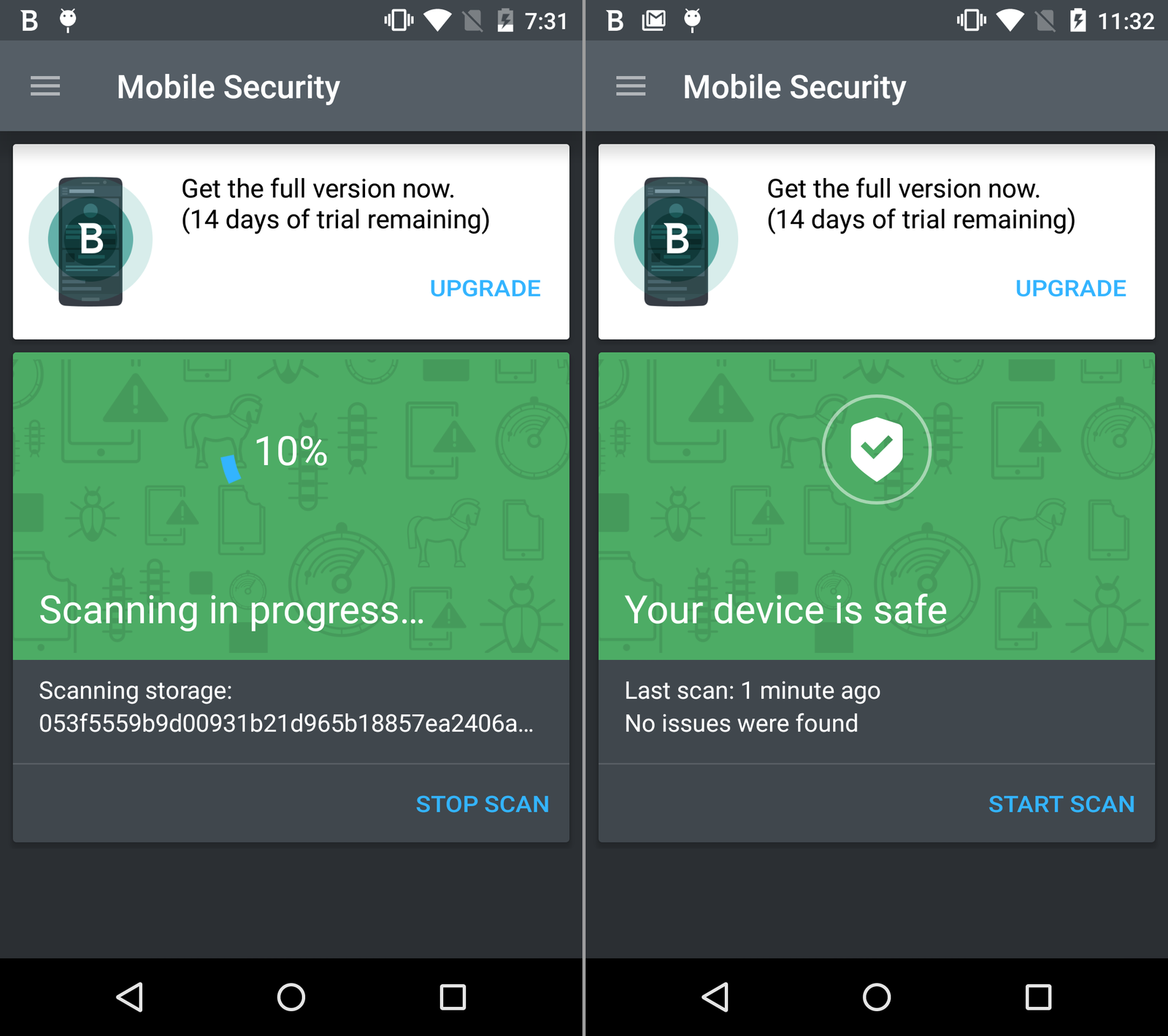
Task: Tap Home navigation button on right screen
Action: coord(877,997)
